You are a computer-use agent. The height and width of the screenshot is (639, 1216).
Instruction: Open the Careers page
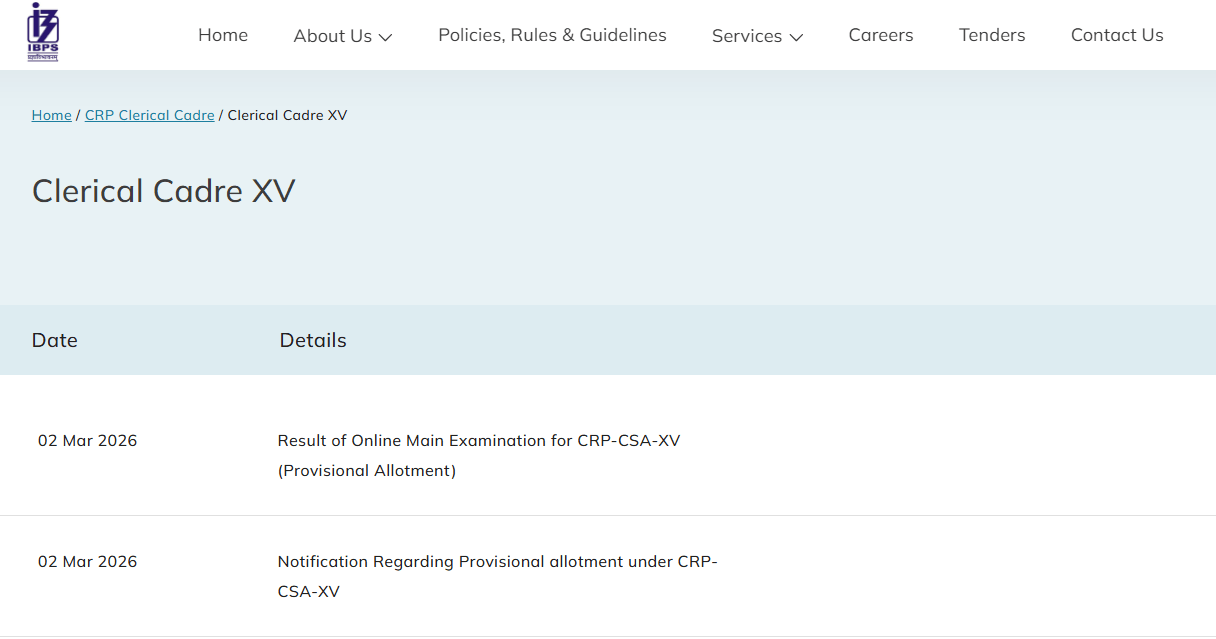[880, 34]
